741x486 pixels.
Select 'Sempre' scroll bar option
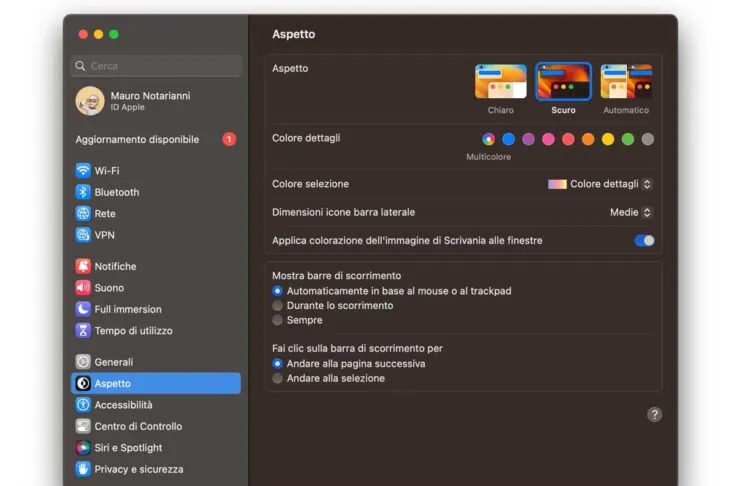pyautogui.click(x=277, y=320)
